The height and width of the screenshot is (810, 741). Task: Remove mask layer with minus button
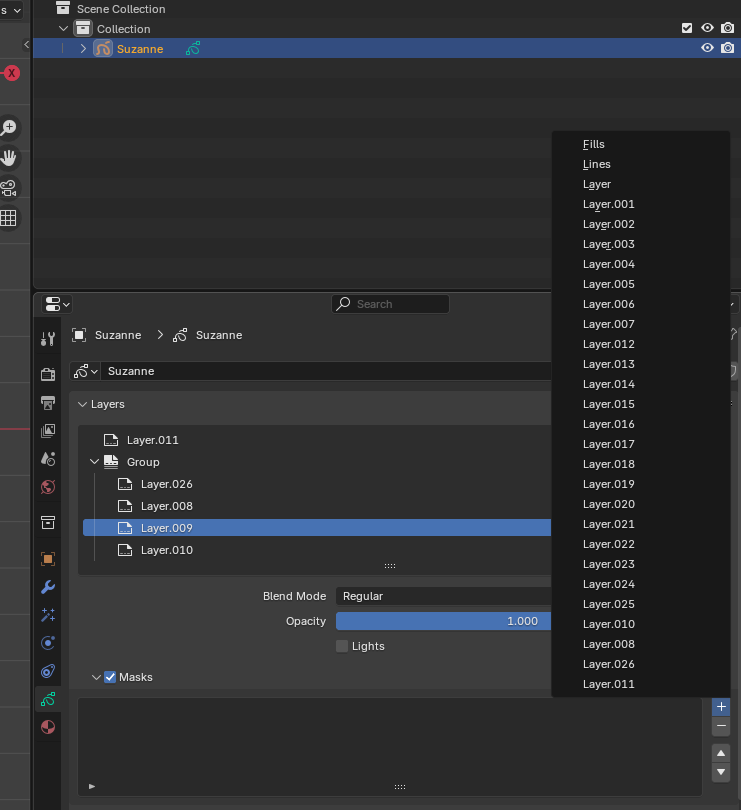coord(721,726)
